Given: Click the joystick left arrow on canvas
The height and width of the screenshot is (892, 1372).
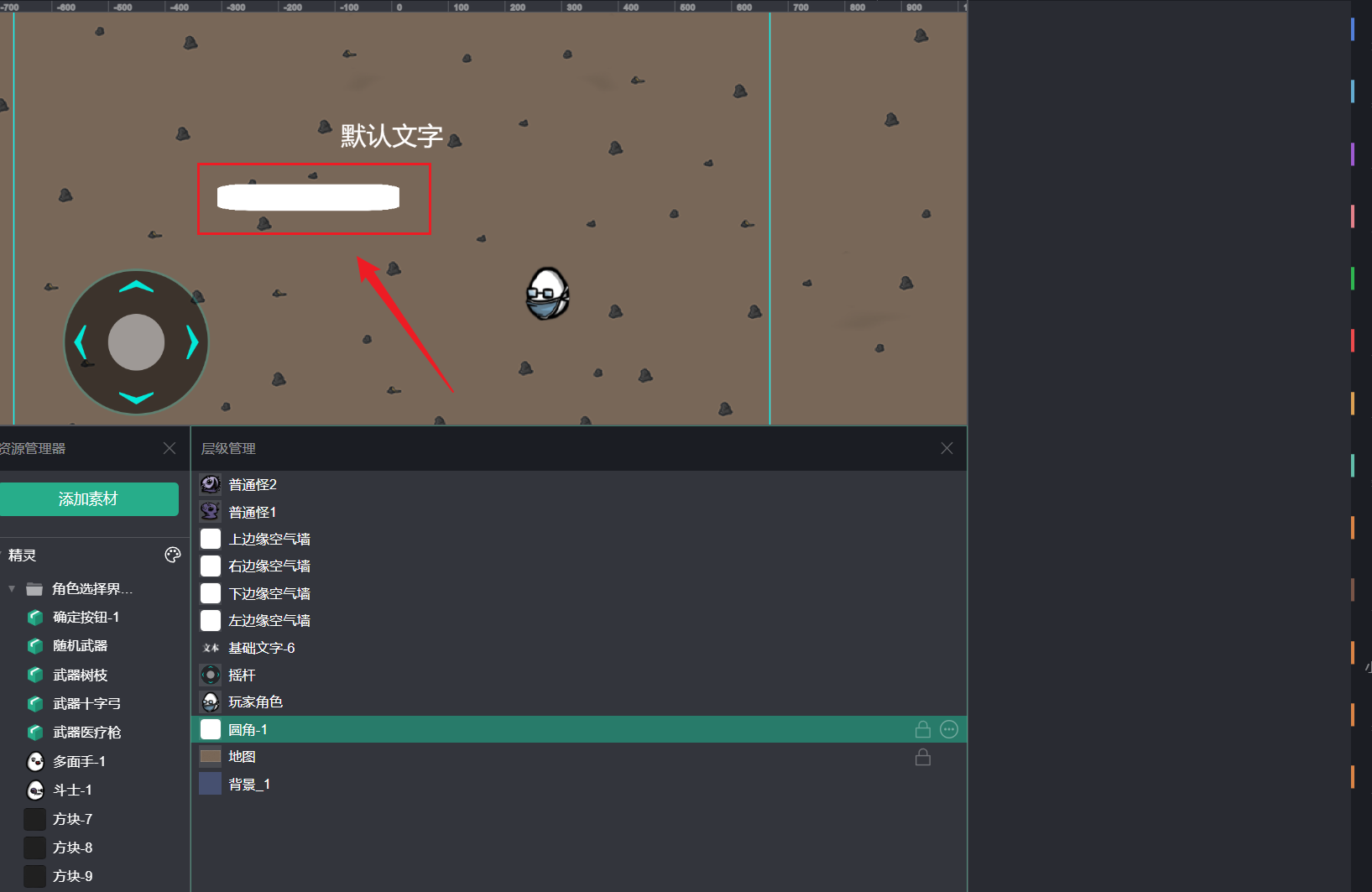Looking at the screenshot, I should (x=81, y=342).
